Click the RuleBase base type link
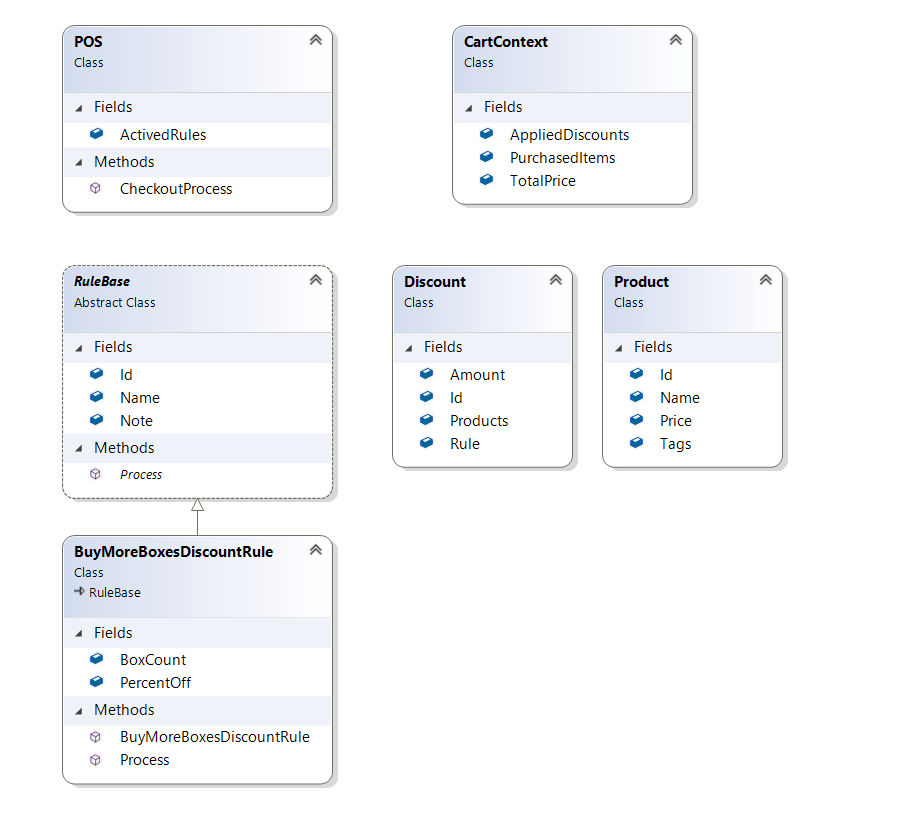 [114, 592]
